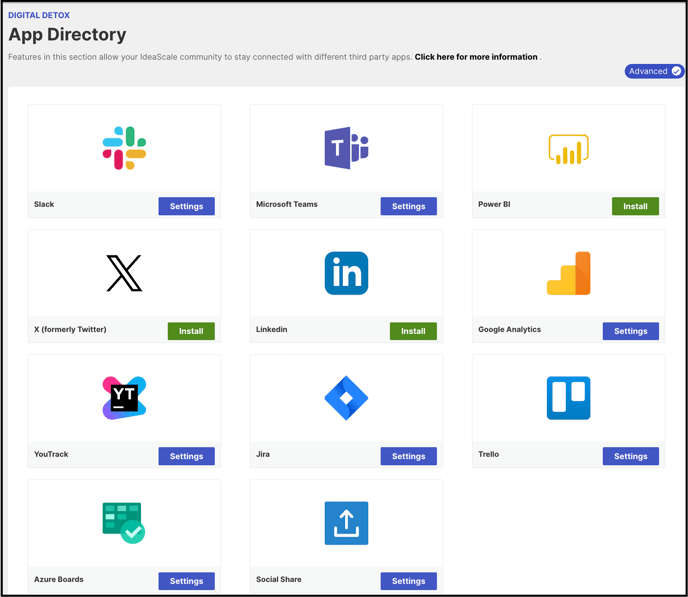Click the Slack logo icon

(x=124, y=148)
